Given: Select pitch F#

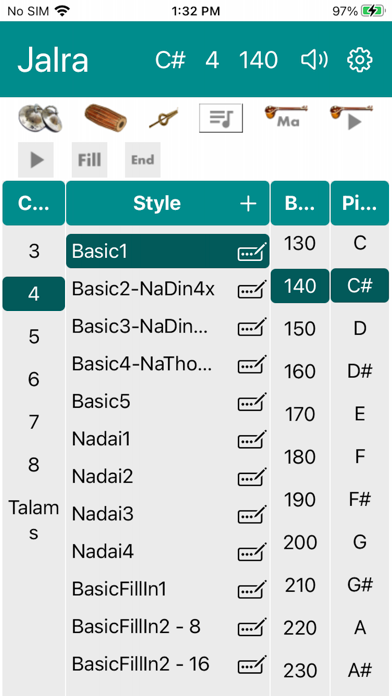Looking at the screenshot, I should (x=360, y=499).
